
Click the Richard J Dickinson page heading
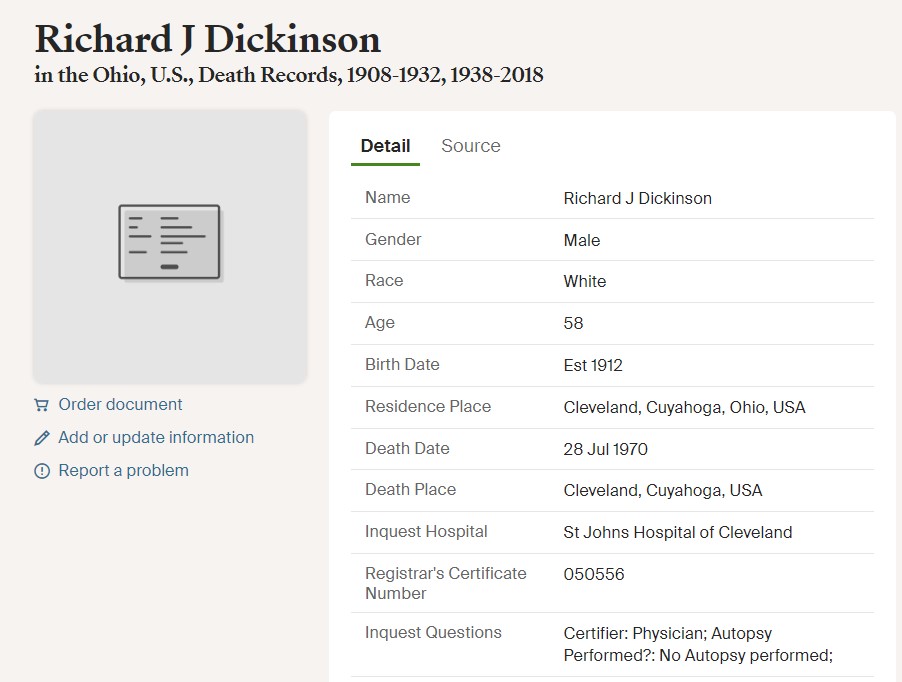pyautogui.click(x=208, y=39)
